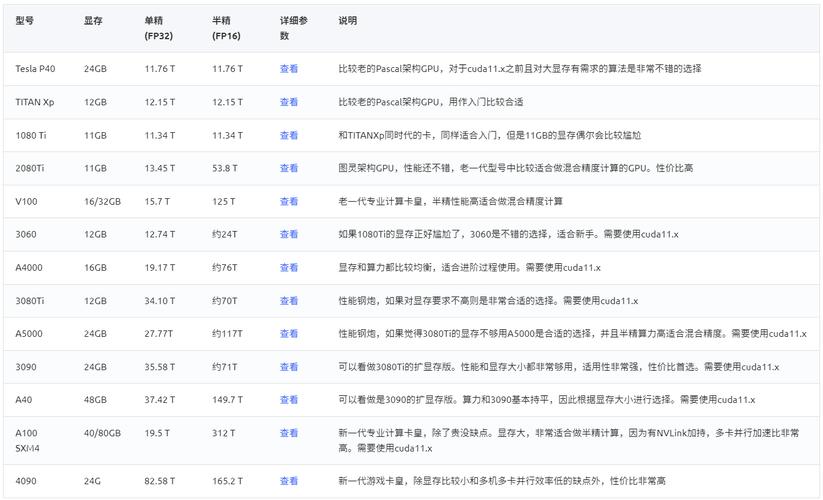This screenshot has height=500, width=823.
Task: Click the V100 description text
Action: pyautogui.click(x=450, y=201)
